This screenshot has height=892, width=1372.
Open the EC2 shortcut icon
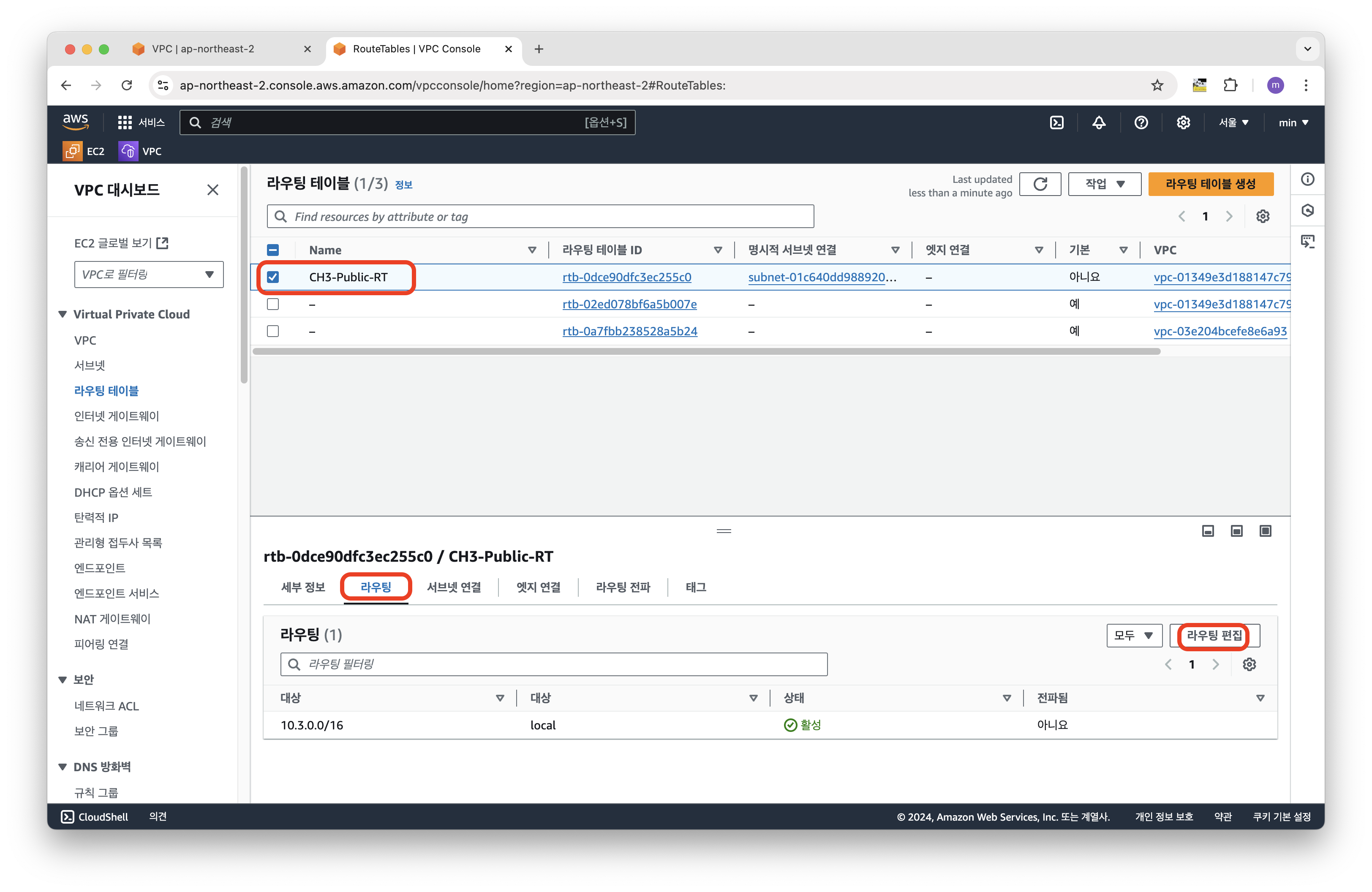[x=73, y=151]
